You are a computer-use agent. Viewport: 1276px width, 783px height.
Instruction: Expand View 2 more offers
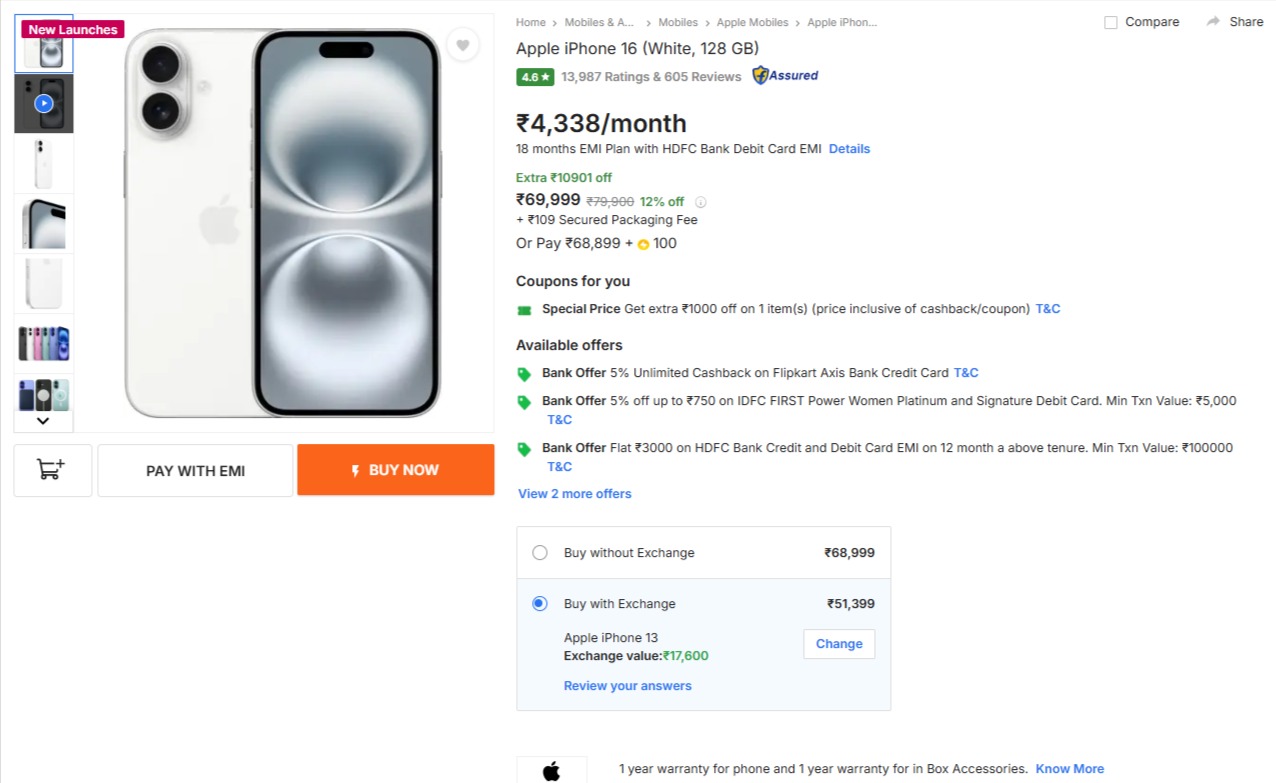pyautogui.click(x=574, y=493)
